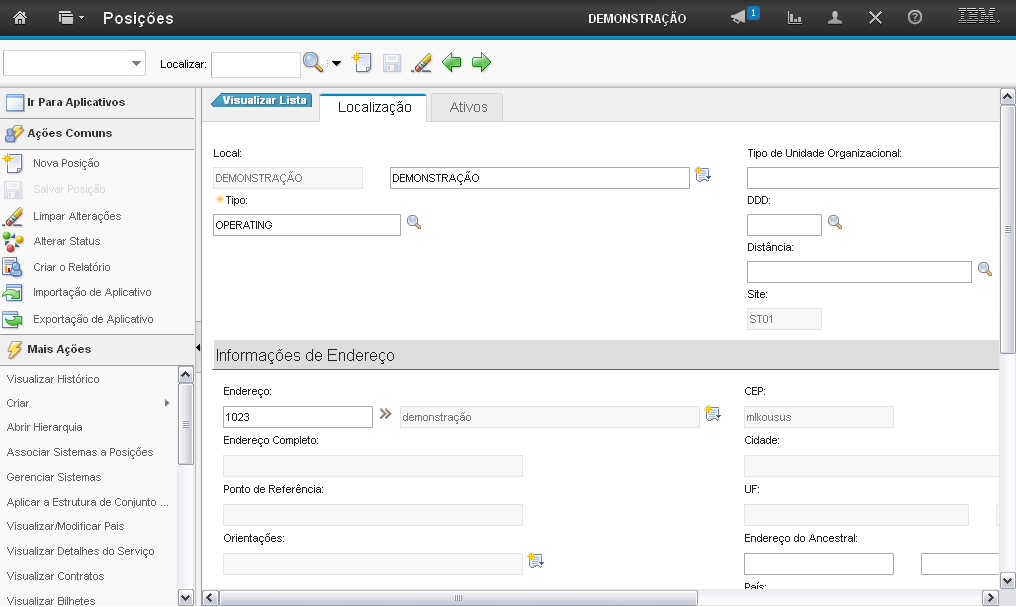Click the help question mark icon
The image size is (1016, 607).
click(x=914, y=18)
